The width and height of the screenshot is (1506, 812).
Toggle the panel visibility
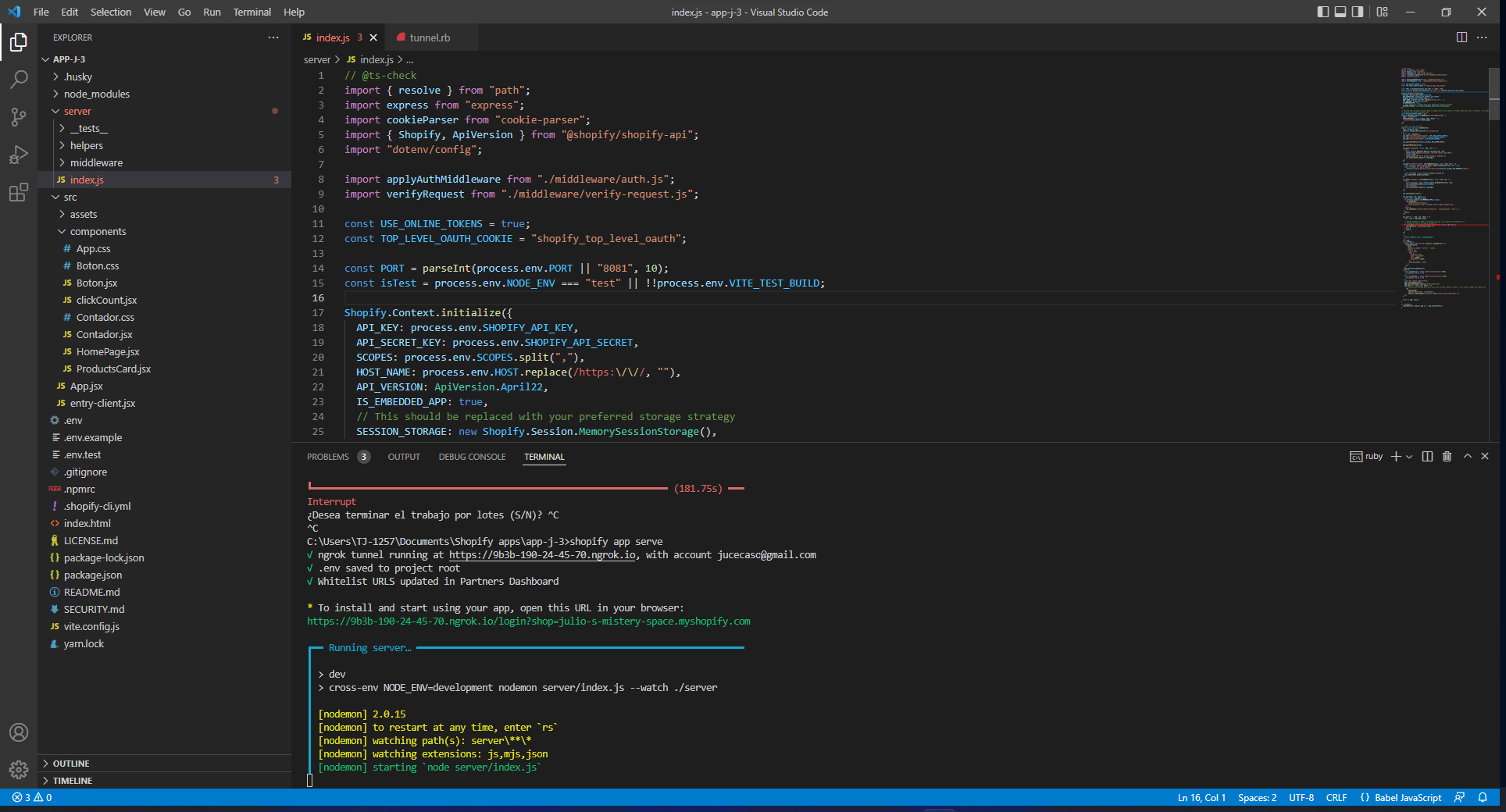1340,12
